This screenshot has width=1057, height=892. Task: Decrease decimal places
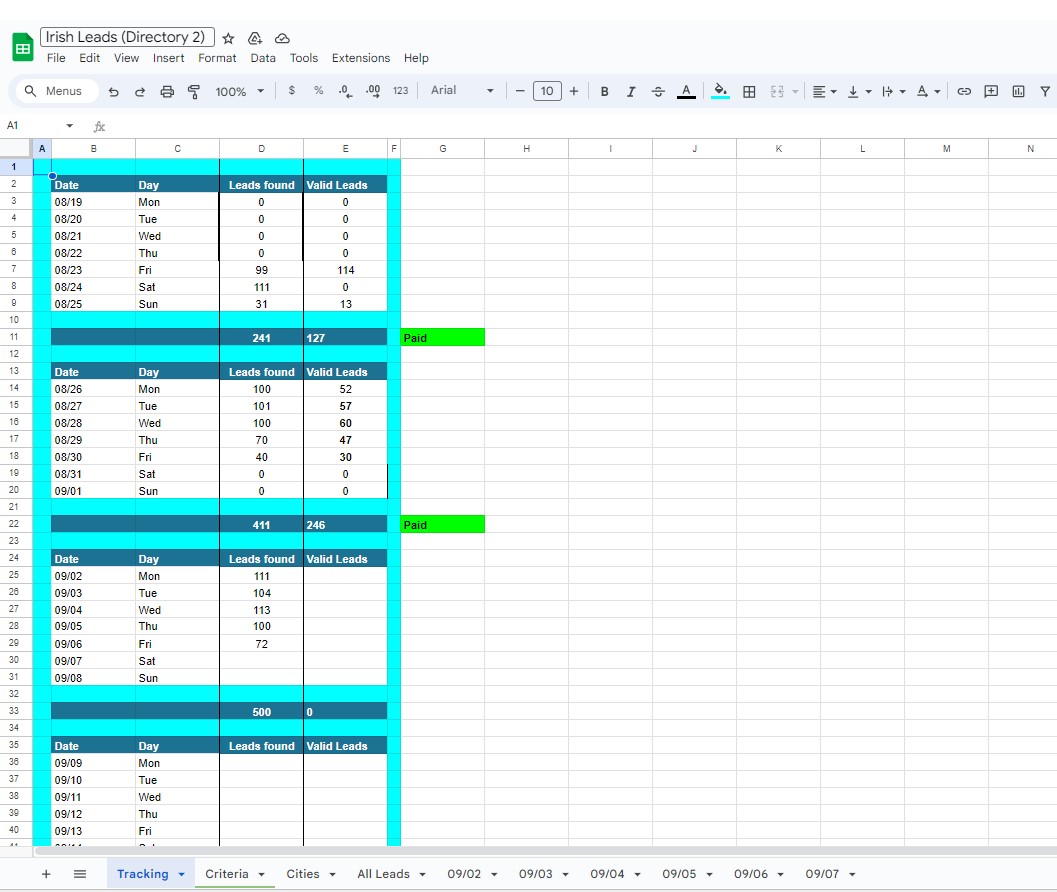pyautogui.click(x=345, y=91)
